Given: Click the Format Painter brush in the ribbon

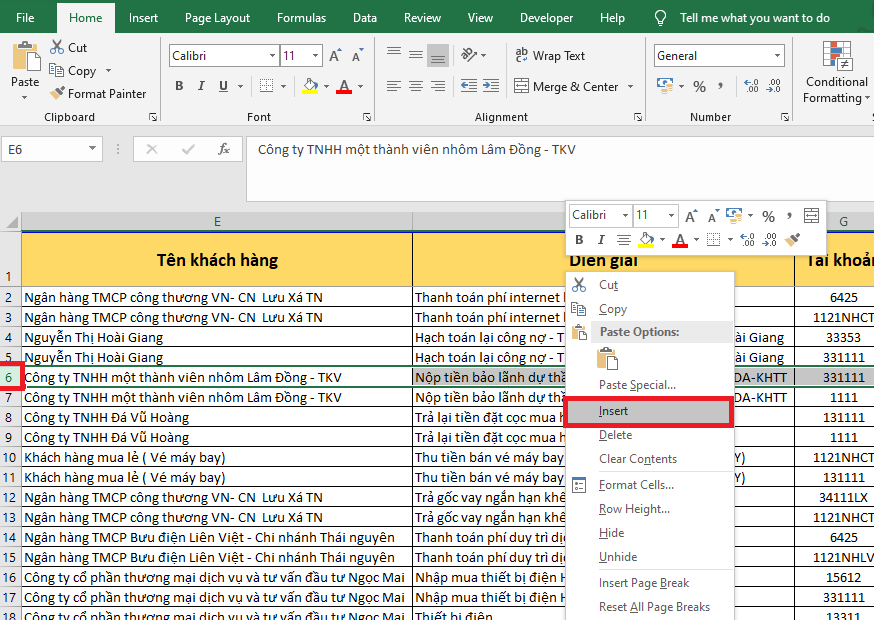Looking at the screenshot, I should [58, 94].
